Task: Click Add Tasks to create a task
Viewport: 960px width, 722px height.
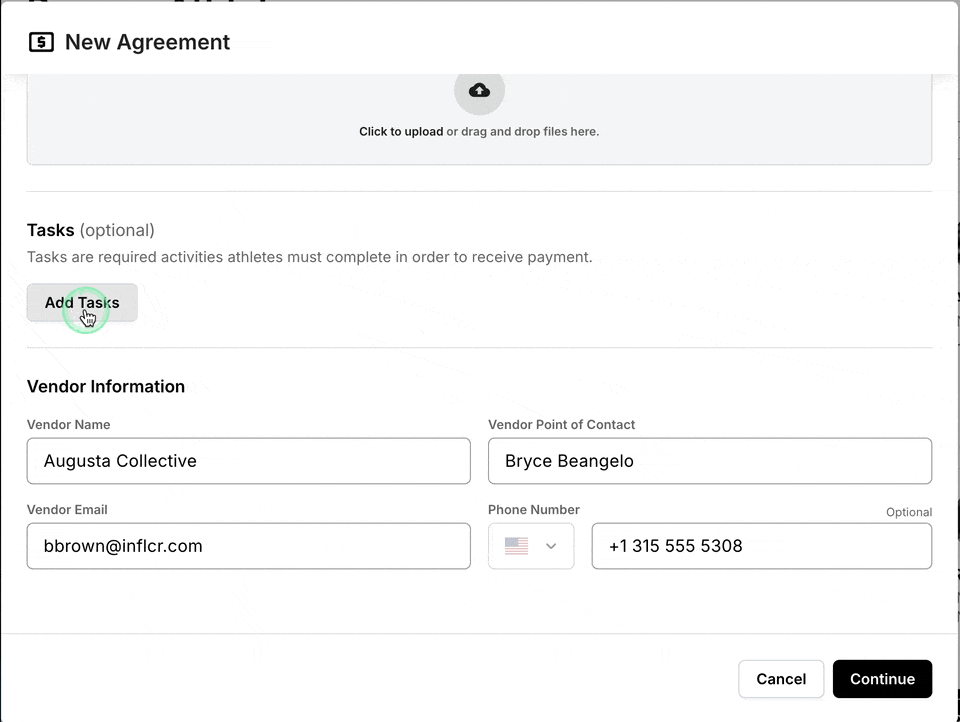Action: 81,302
